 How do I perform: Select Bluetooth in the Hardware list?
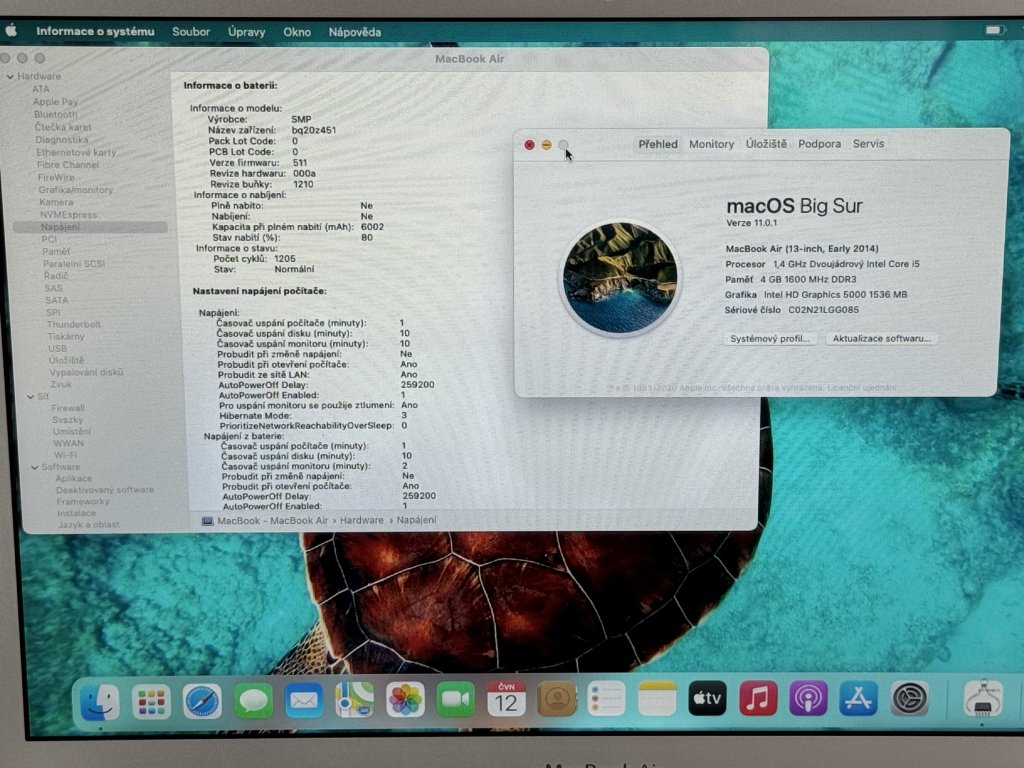tap(55, 114)
